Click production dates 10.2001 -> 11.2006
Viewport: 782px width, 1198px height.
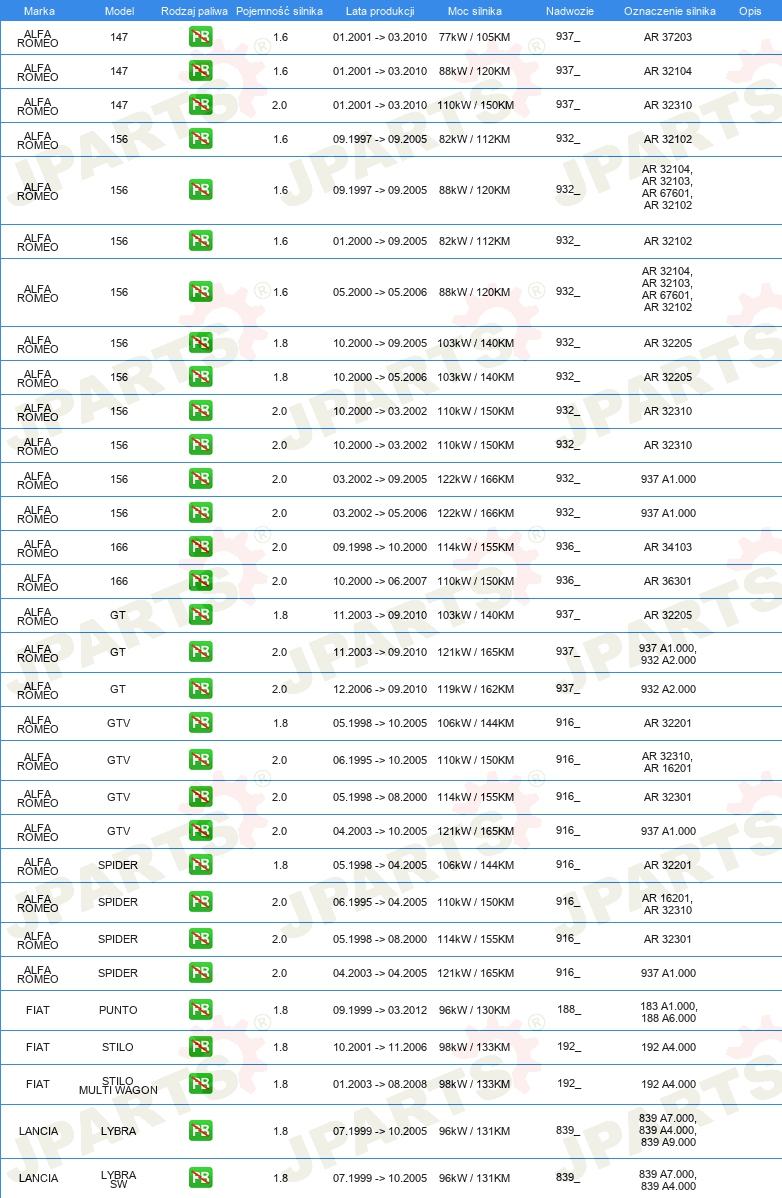[380, 1047]
